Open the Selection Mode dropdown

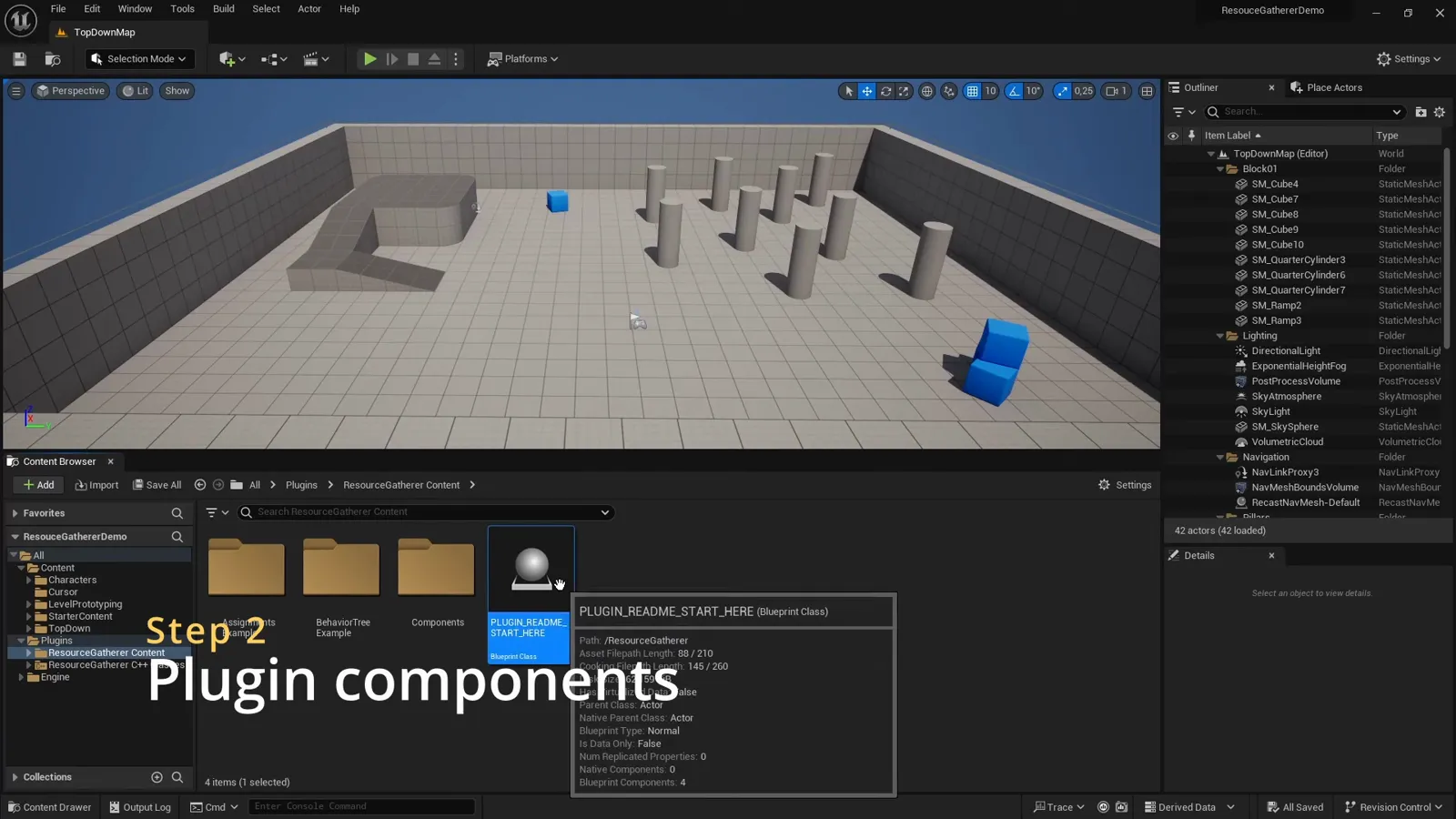140,59
